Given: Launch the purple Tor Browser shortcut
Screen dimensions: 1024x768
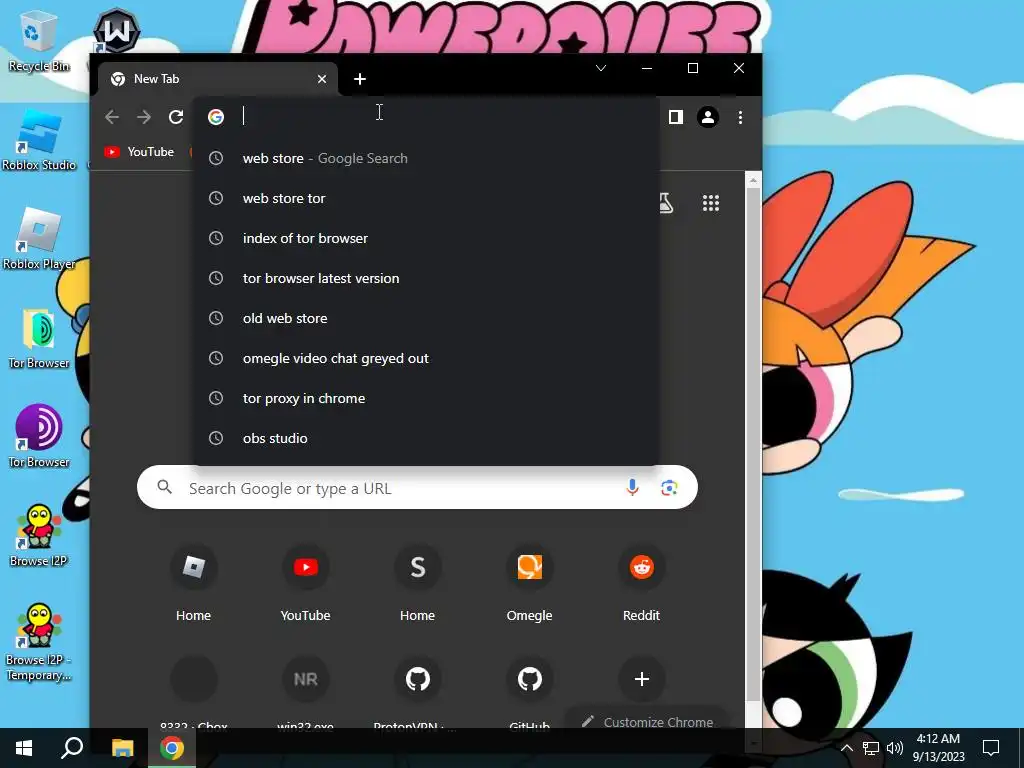Looking at the screenshot, I should click(39, 436).
